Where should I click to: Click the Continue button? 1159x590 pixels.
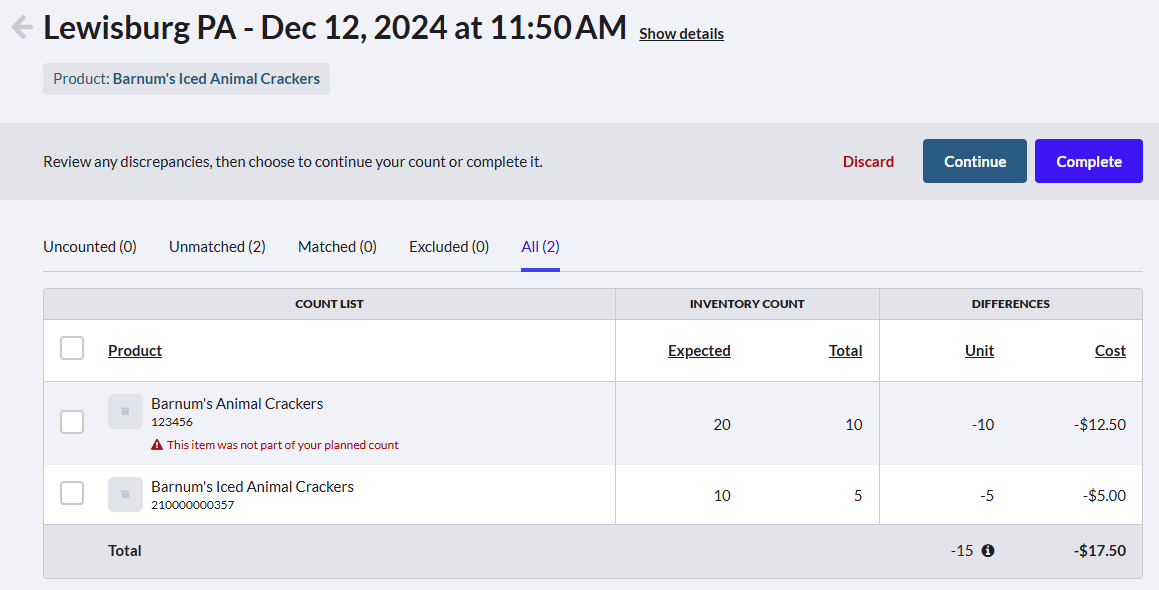(x=975, y=161)
